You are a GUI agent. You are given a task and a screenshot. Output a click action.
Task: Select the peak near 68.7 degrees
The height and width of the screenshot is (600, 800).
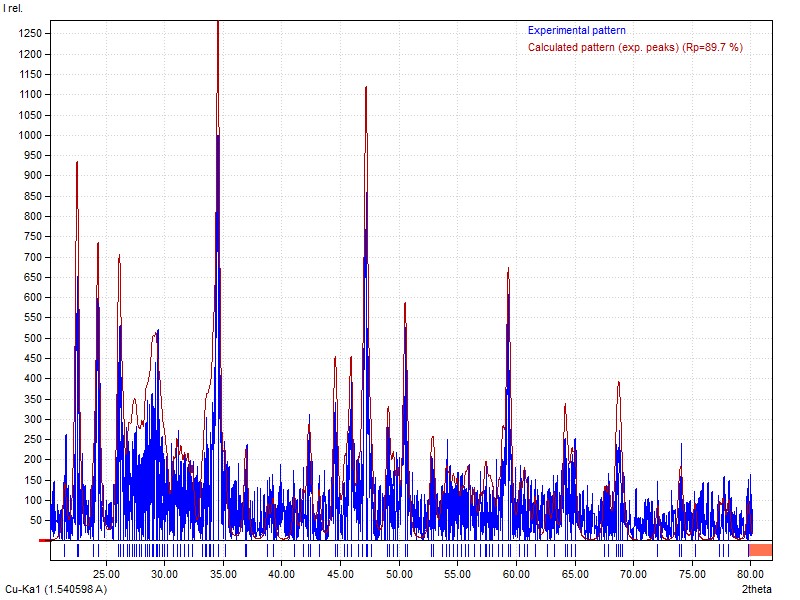(619, 385)
